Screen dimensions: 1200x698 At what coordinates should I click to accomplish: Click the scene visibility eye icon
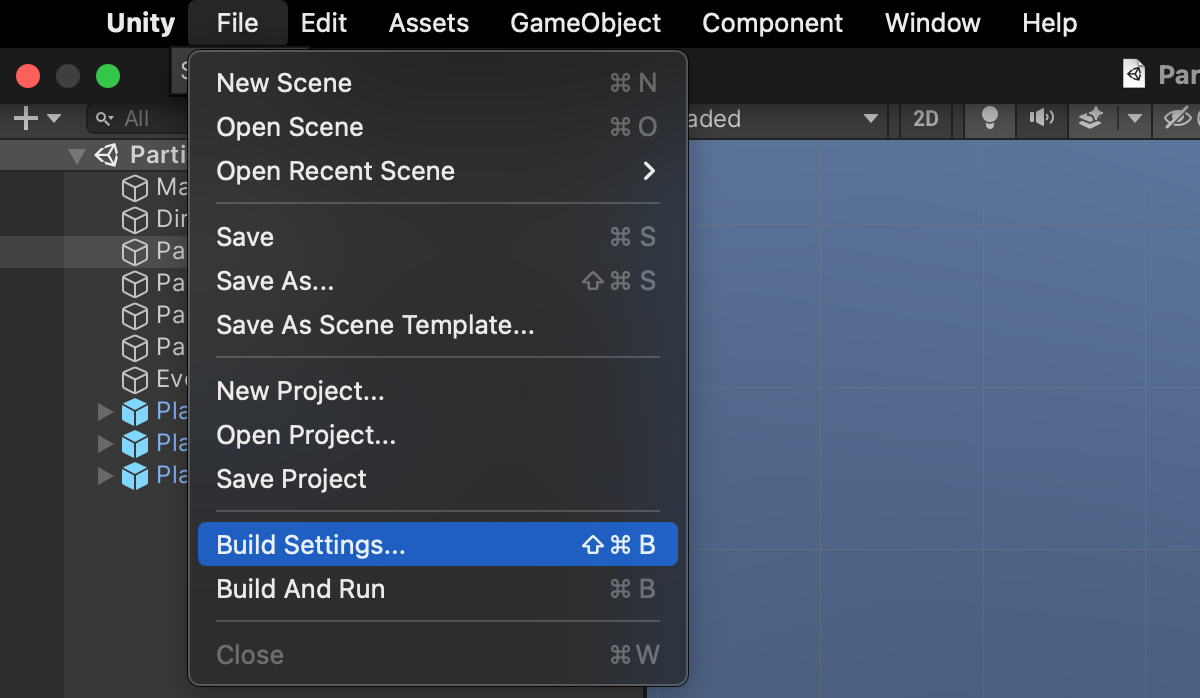pos(1178,119)
